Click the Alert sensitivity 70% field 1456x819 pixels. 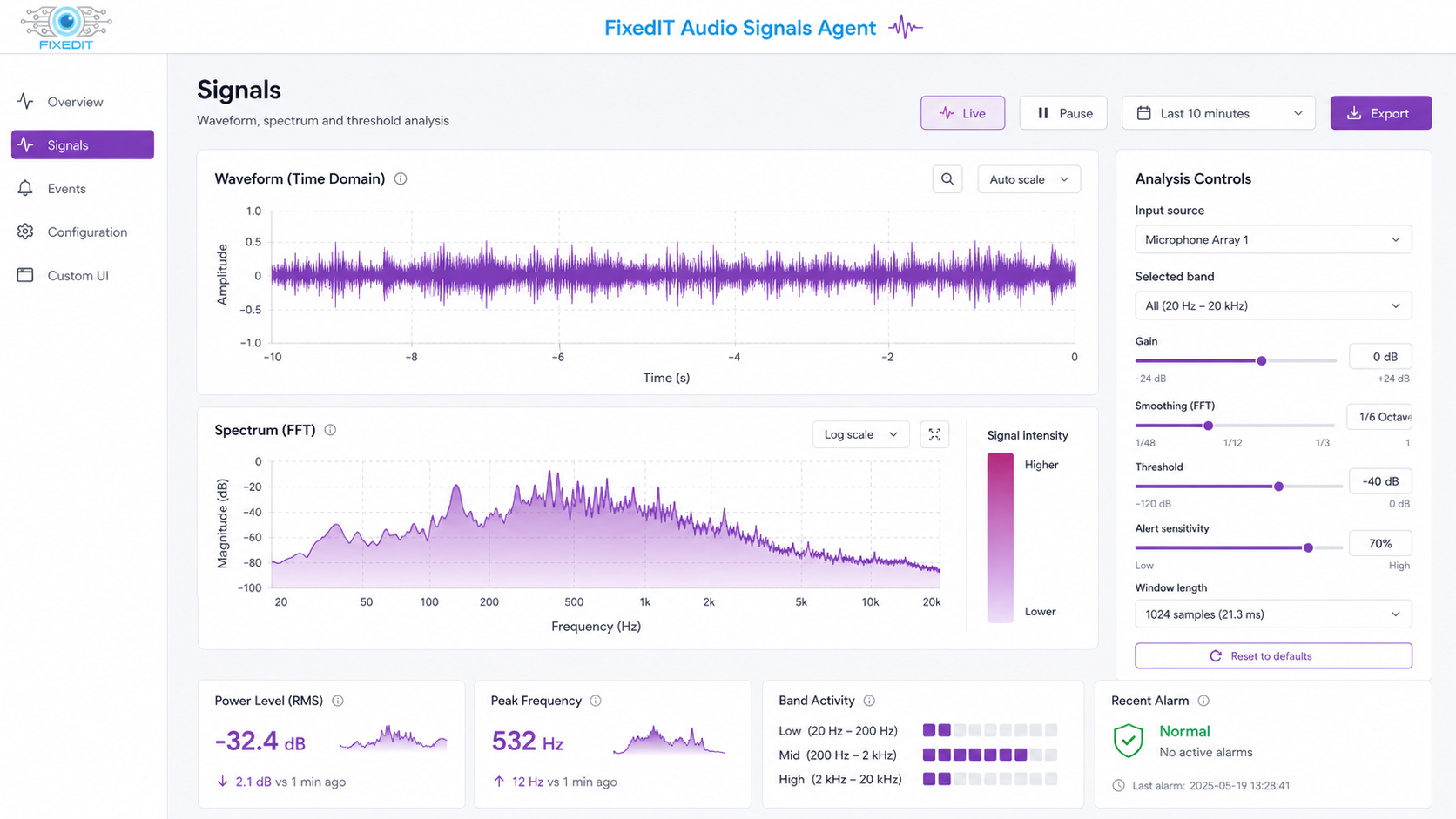(1380, 543)
